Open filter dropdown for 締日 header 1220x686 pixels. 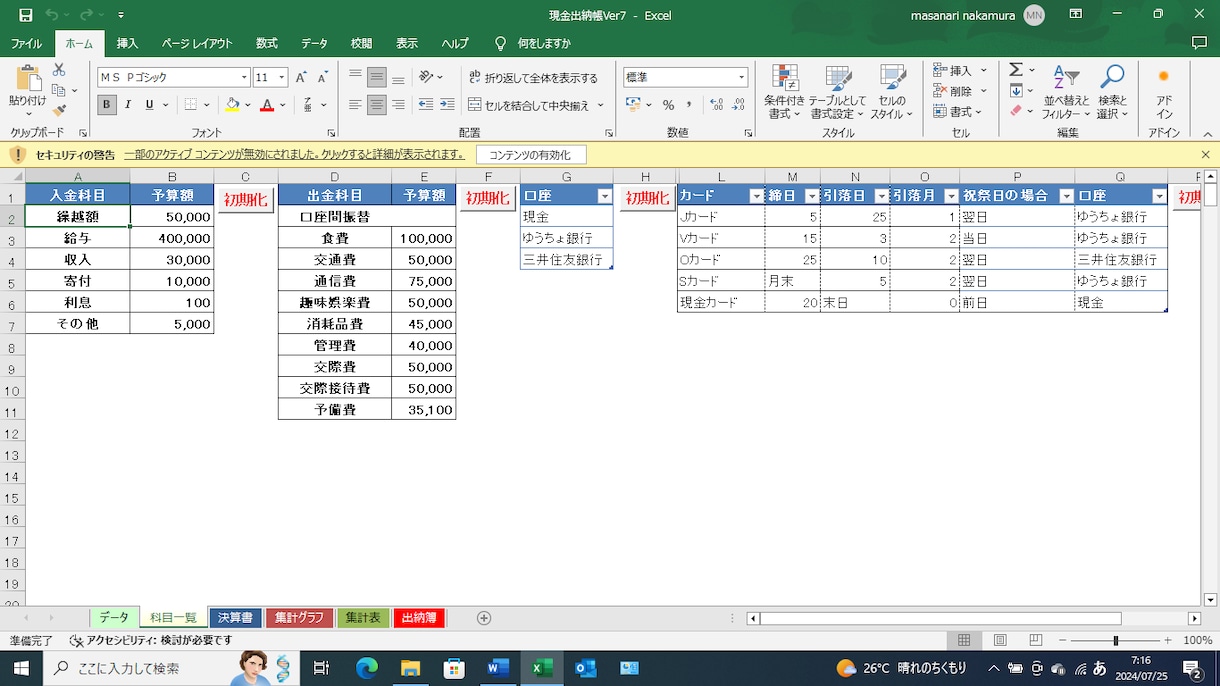coord(811,196)
